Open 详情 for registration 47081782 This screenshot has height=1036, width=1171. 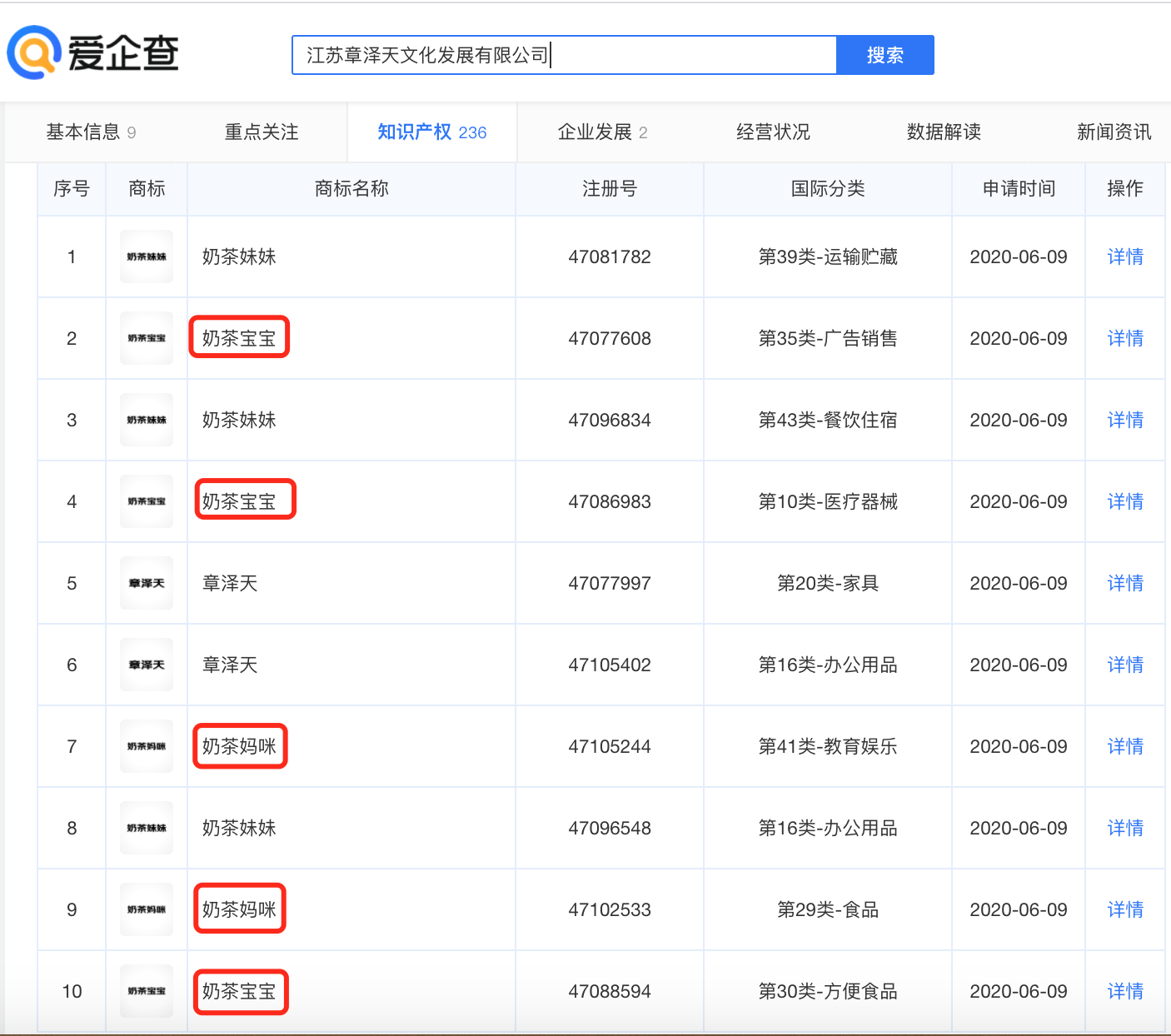[x=1125, y=257]
